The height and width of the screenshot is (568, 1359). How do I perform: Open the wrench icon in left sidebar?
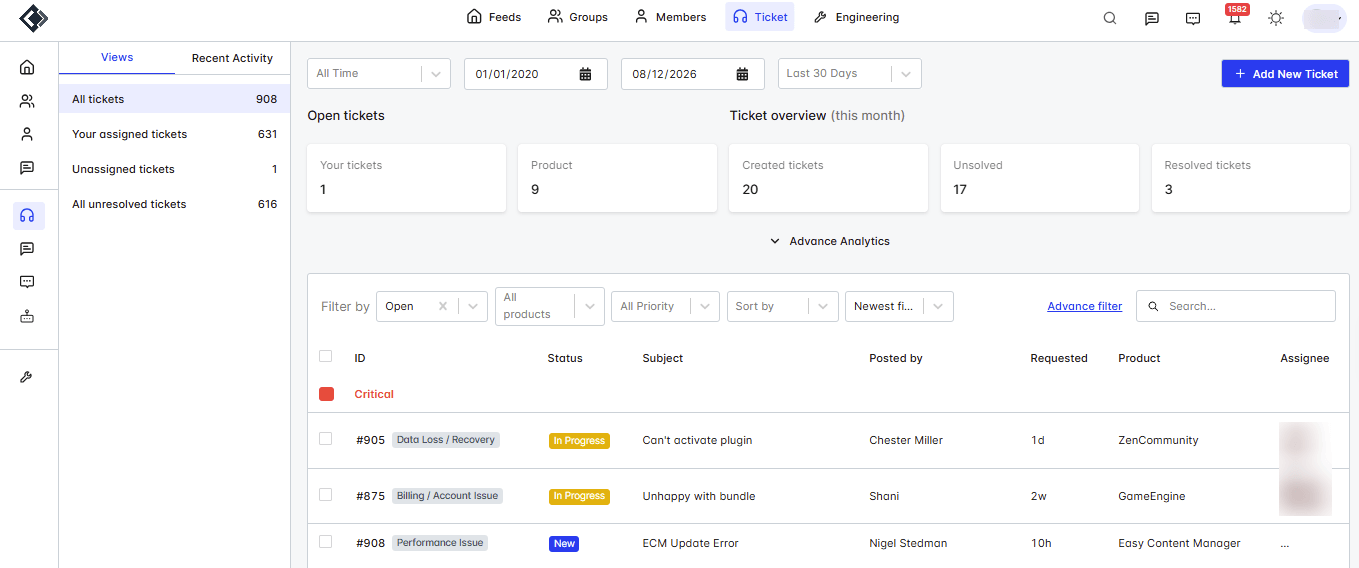pos(27,377)
